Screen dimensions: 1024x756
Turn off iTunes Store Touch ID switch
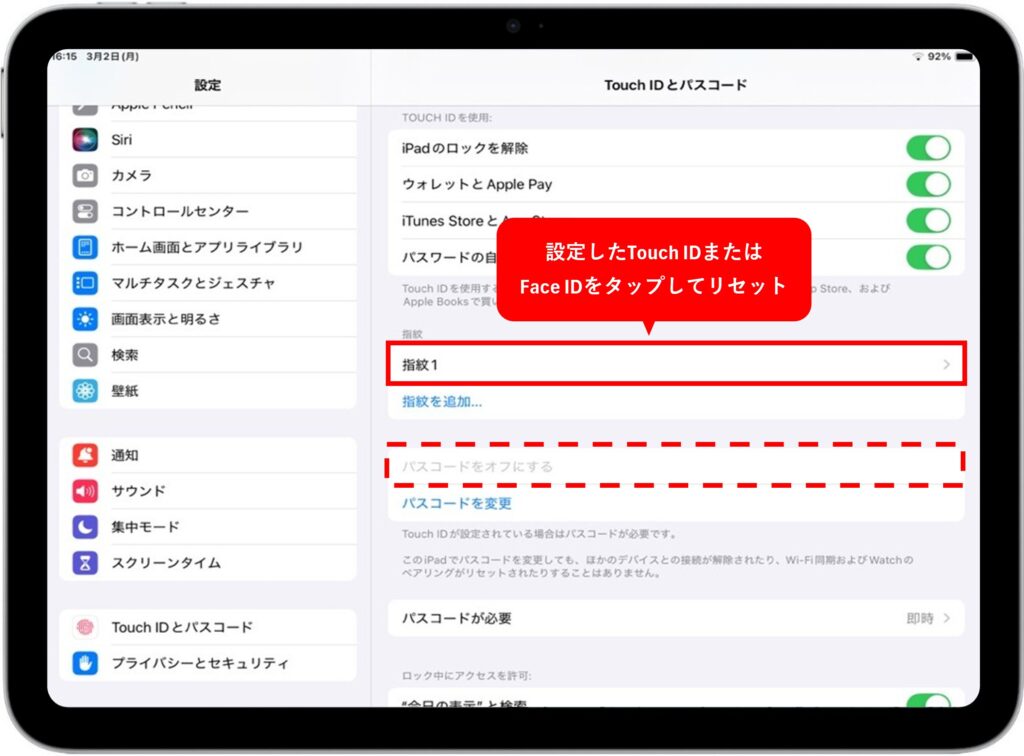tap(927, 220)
